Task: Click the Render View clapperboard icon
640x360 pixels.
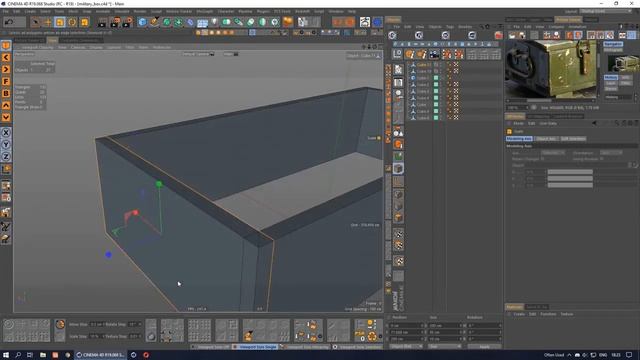Action: pyautogui.click(x=102, y=22)
